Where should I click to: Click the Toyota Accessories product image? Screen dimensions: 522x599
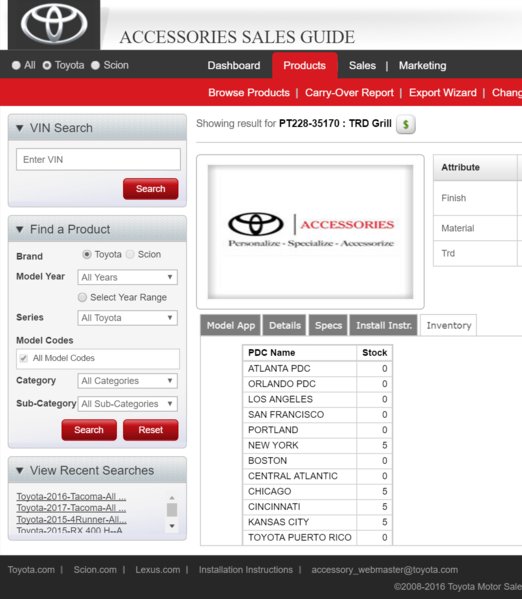coord(310,232)
